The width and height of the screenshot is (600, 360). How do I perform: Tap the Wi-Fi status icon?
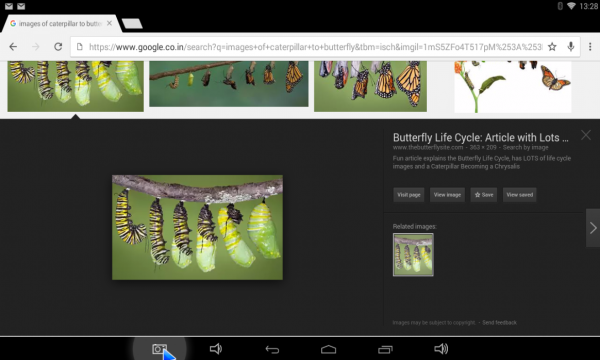tap(571, 6)
